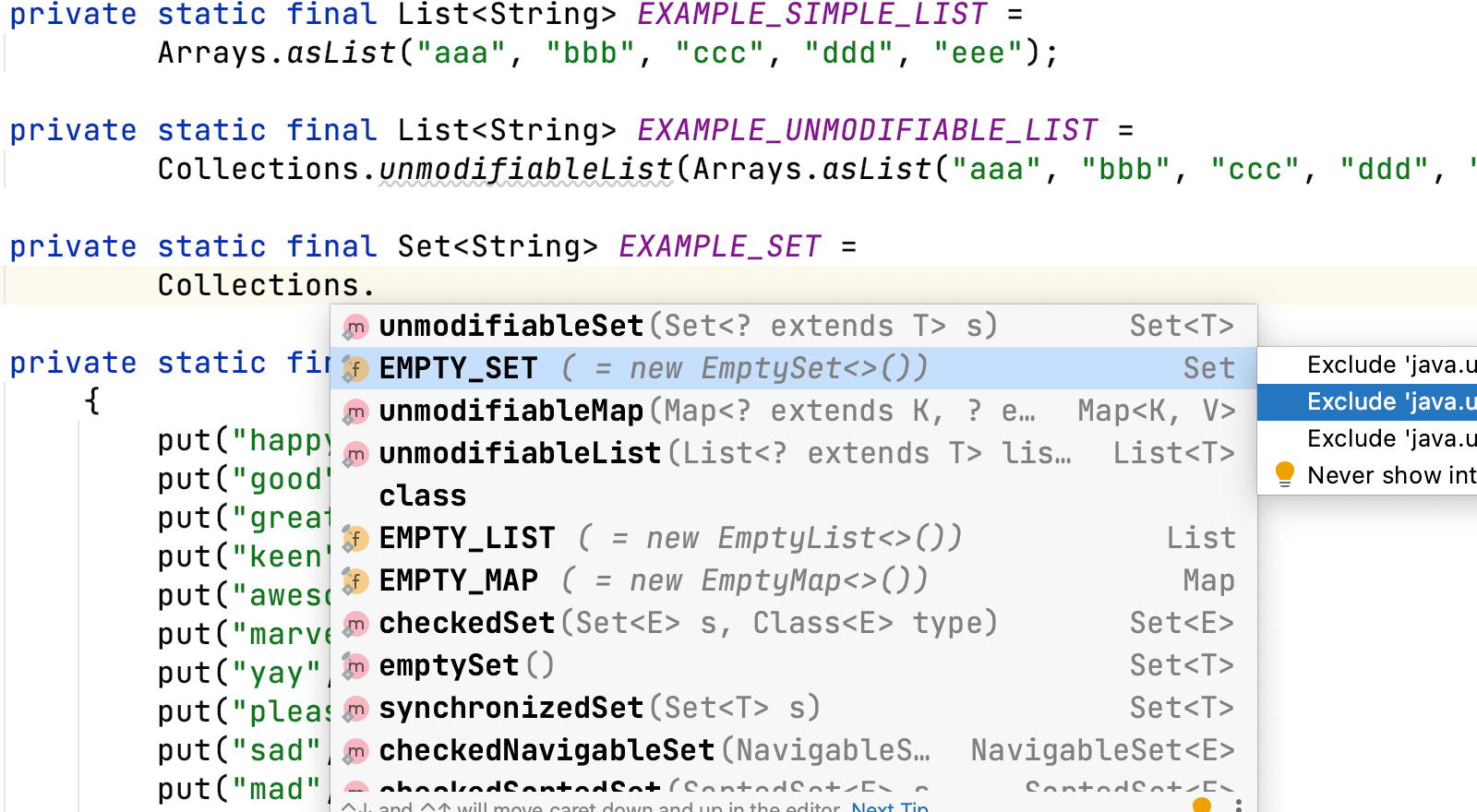Click the method icon beside checkedNavigableSet
Viewport: 1477px width, 812px height.
pyautogui.click(x=355, y=751)
